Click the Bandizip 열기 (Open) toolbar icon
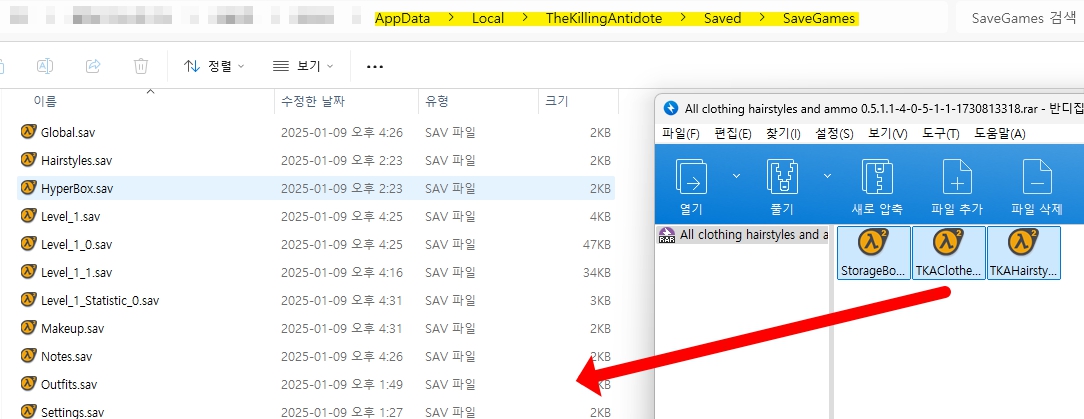This screenshot has width=1084, height=419. tap(691, 177)
